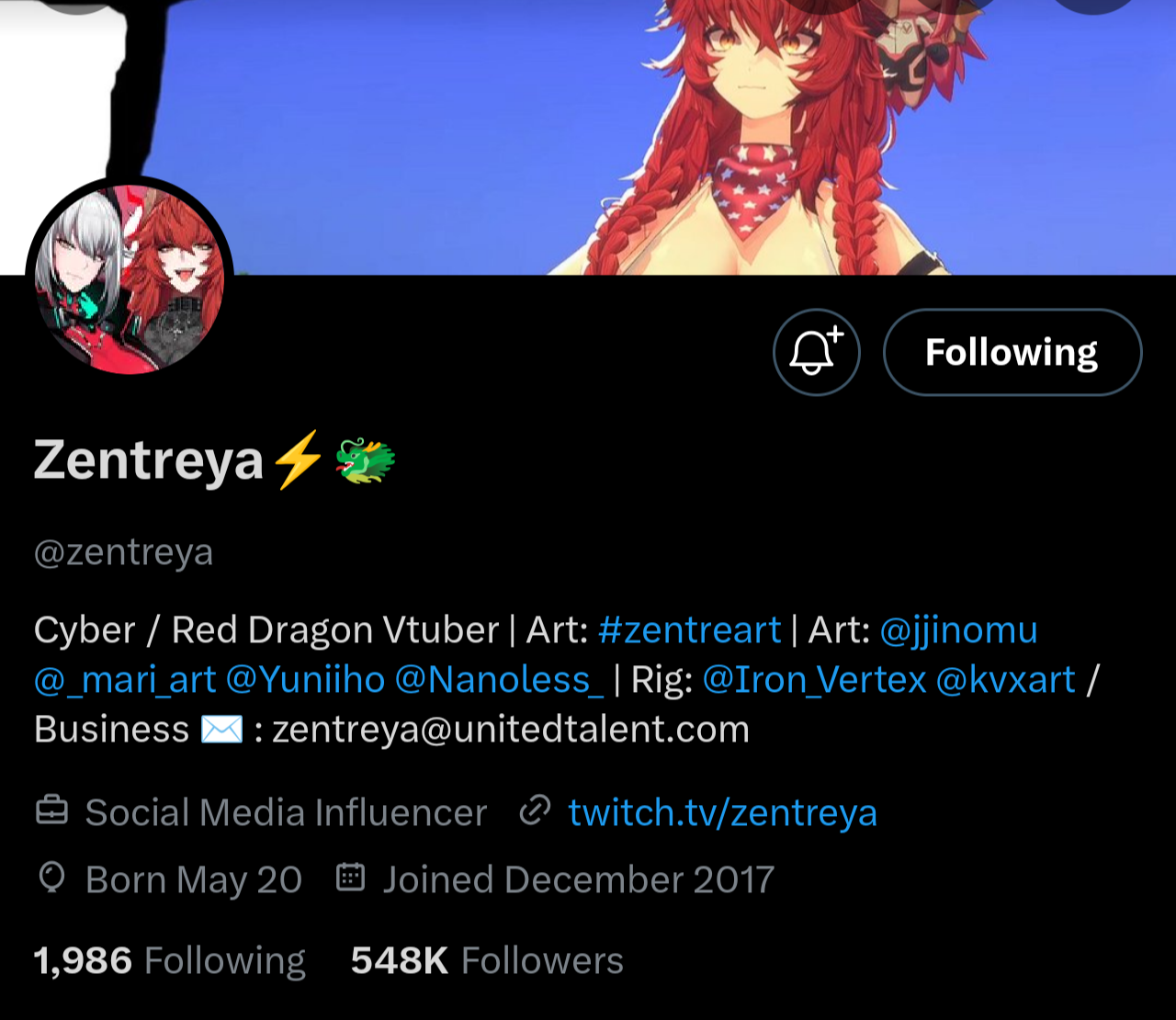The height and width of the screenshot is (1020, 1176).
Task: Open the @kvxart mention
Action: 1005,680
